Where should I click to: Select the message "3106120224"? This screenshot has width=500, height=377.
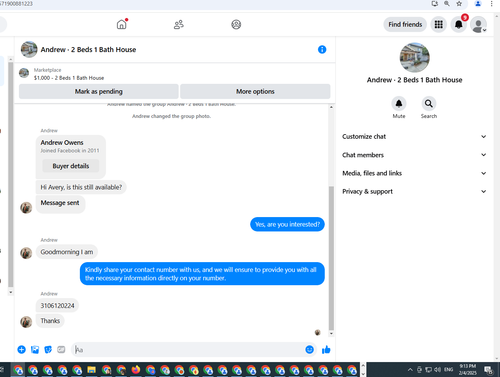point(57,306)
